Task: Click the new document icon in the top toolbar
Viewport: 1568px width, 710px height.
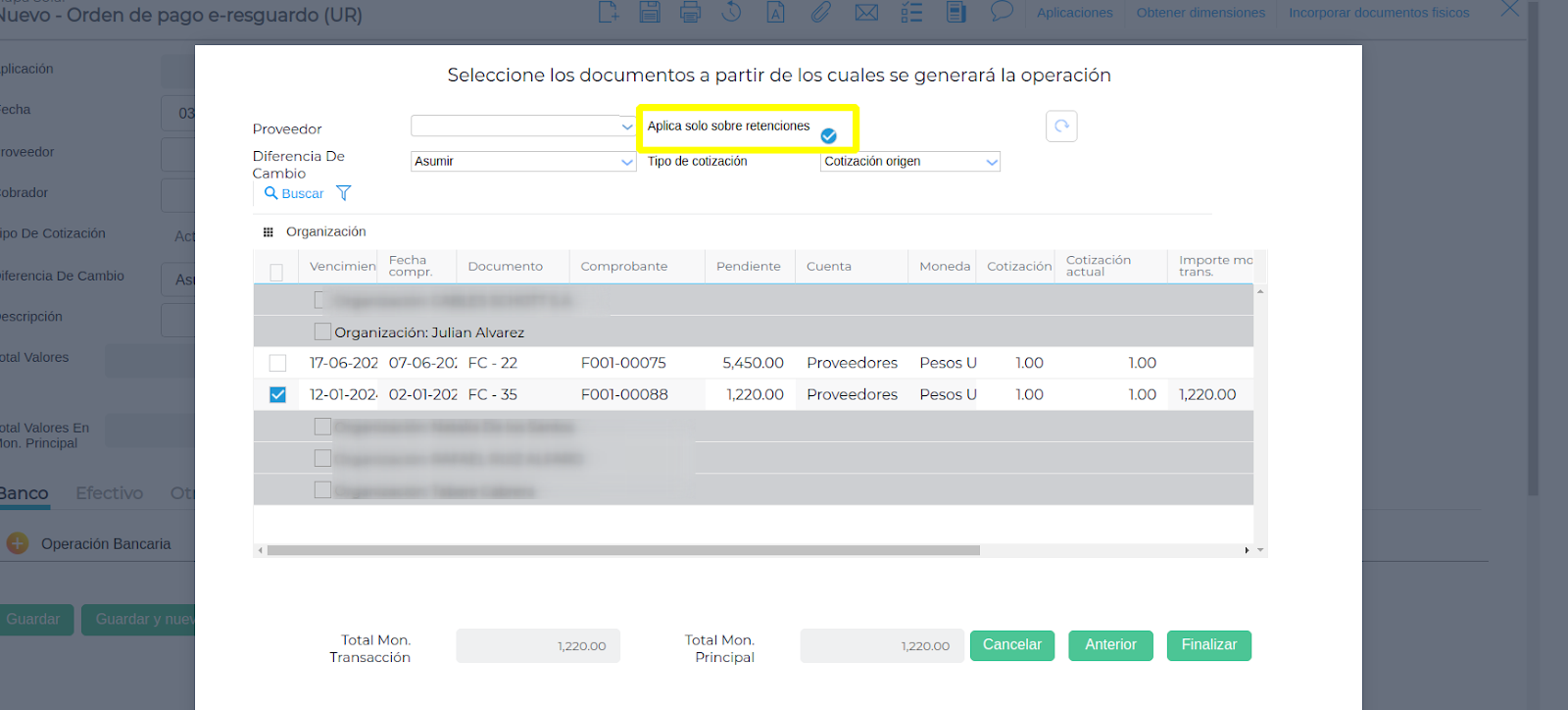Action: [609, 12]
